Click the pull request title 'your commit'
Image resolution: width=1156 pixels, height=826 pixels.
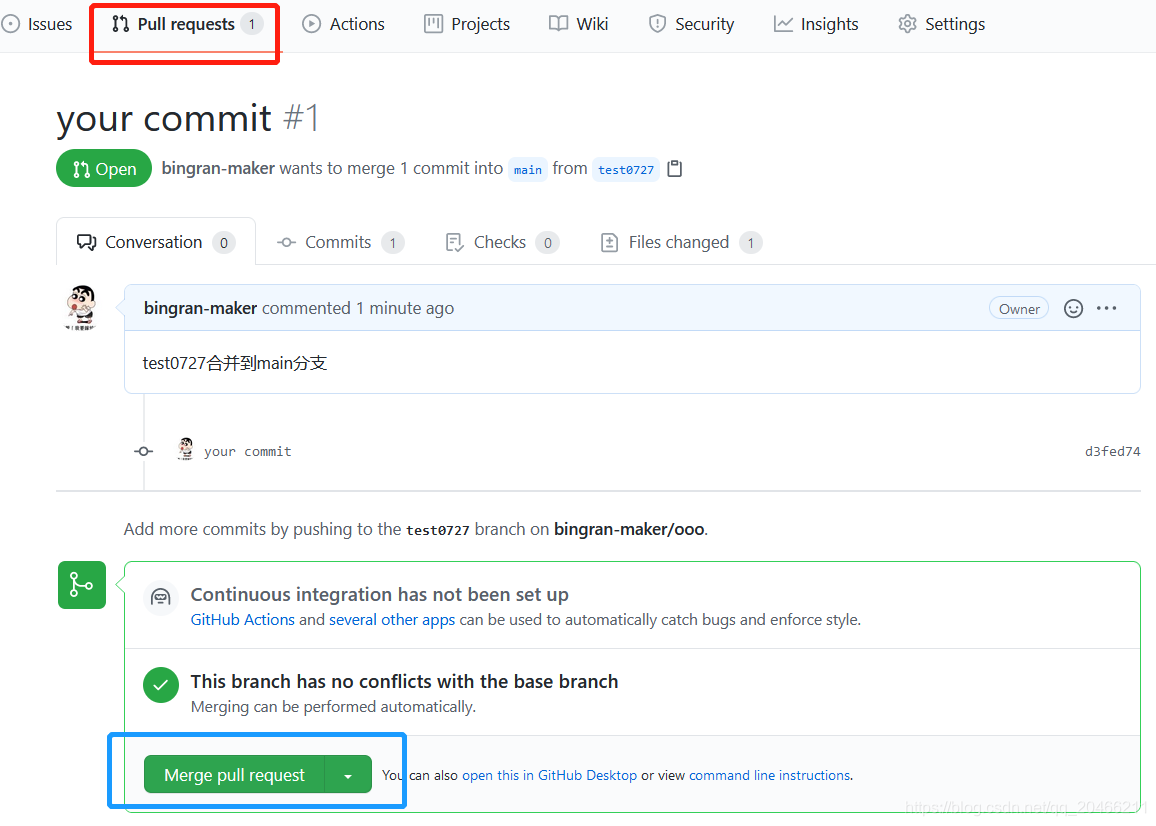pyautogui.click(x=164, y=118)
